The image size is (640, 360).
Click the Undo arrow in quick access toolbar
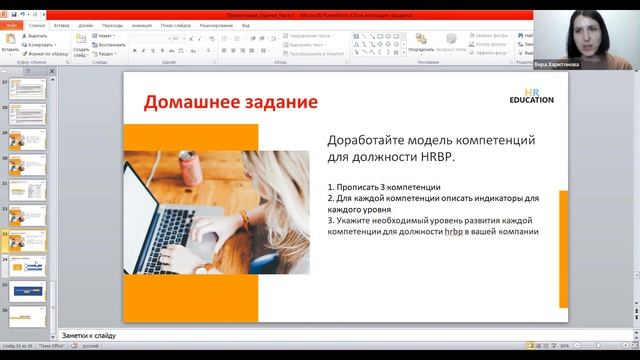(23, 15)
